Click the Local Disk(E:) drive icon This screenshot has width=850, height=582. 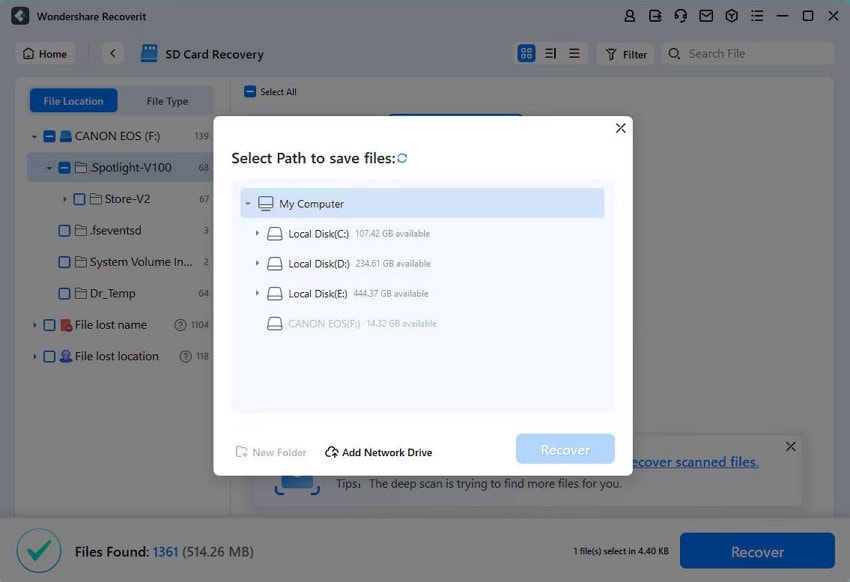[275, 293]
